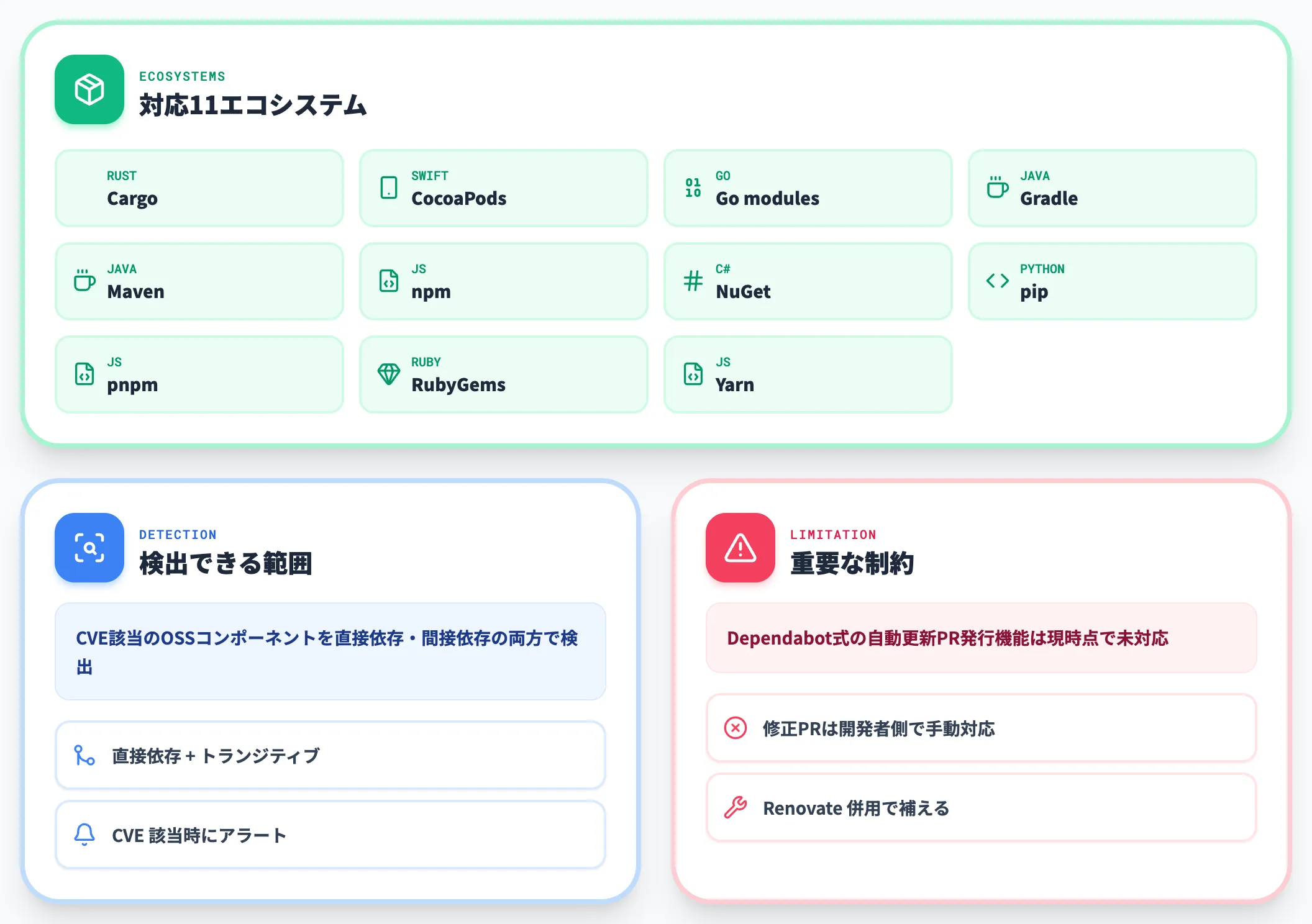Click the 検出できる範囲 heading
The image size is (1312, 924).
[225, 563]
